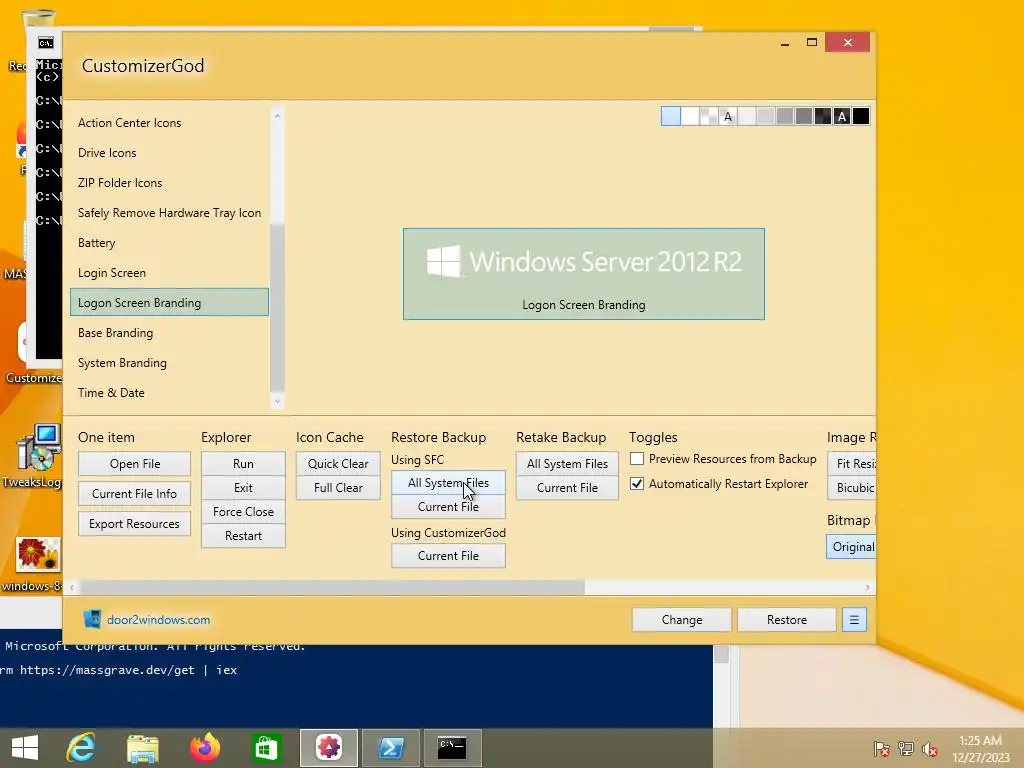Open door2windows.com link
Viewport: 1024px width, 768px height.
coord(159,620)
